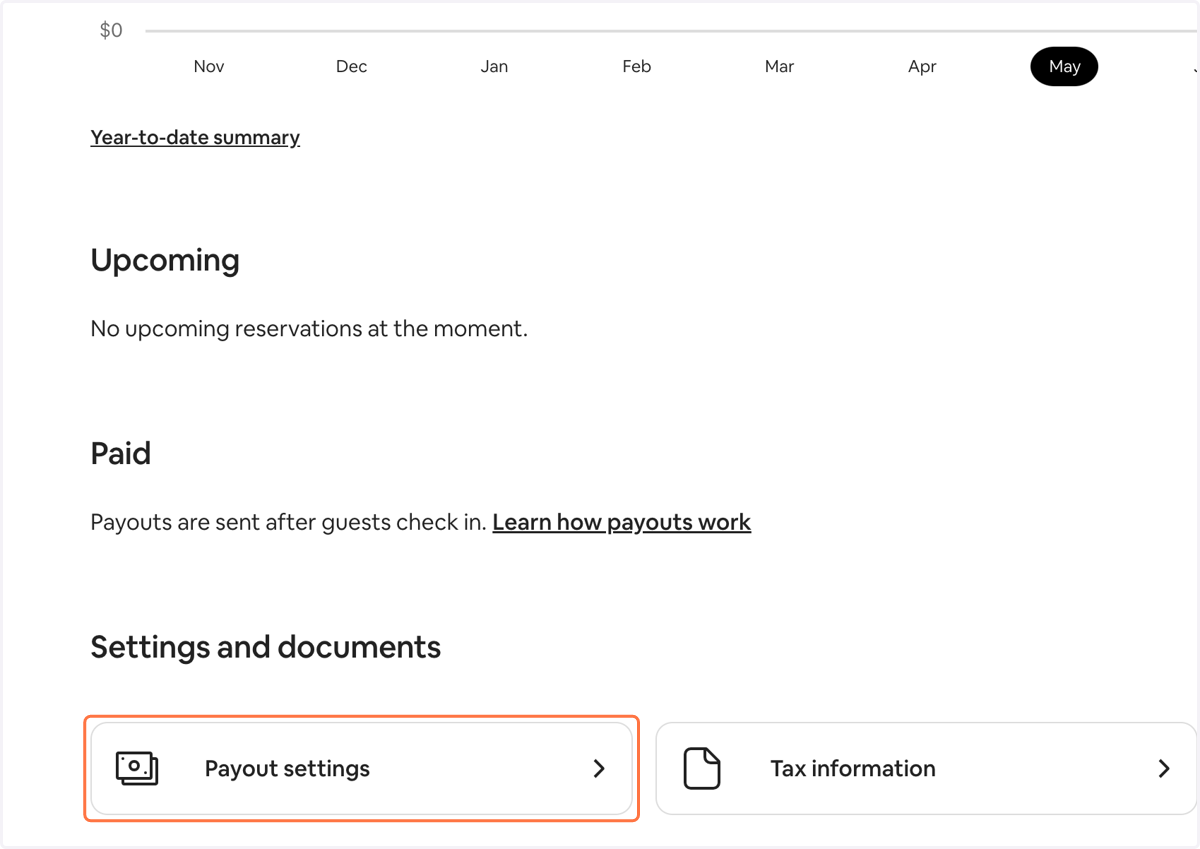Click the Tax information document icon
1200x849 pixels.
point(702,768)
